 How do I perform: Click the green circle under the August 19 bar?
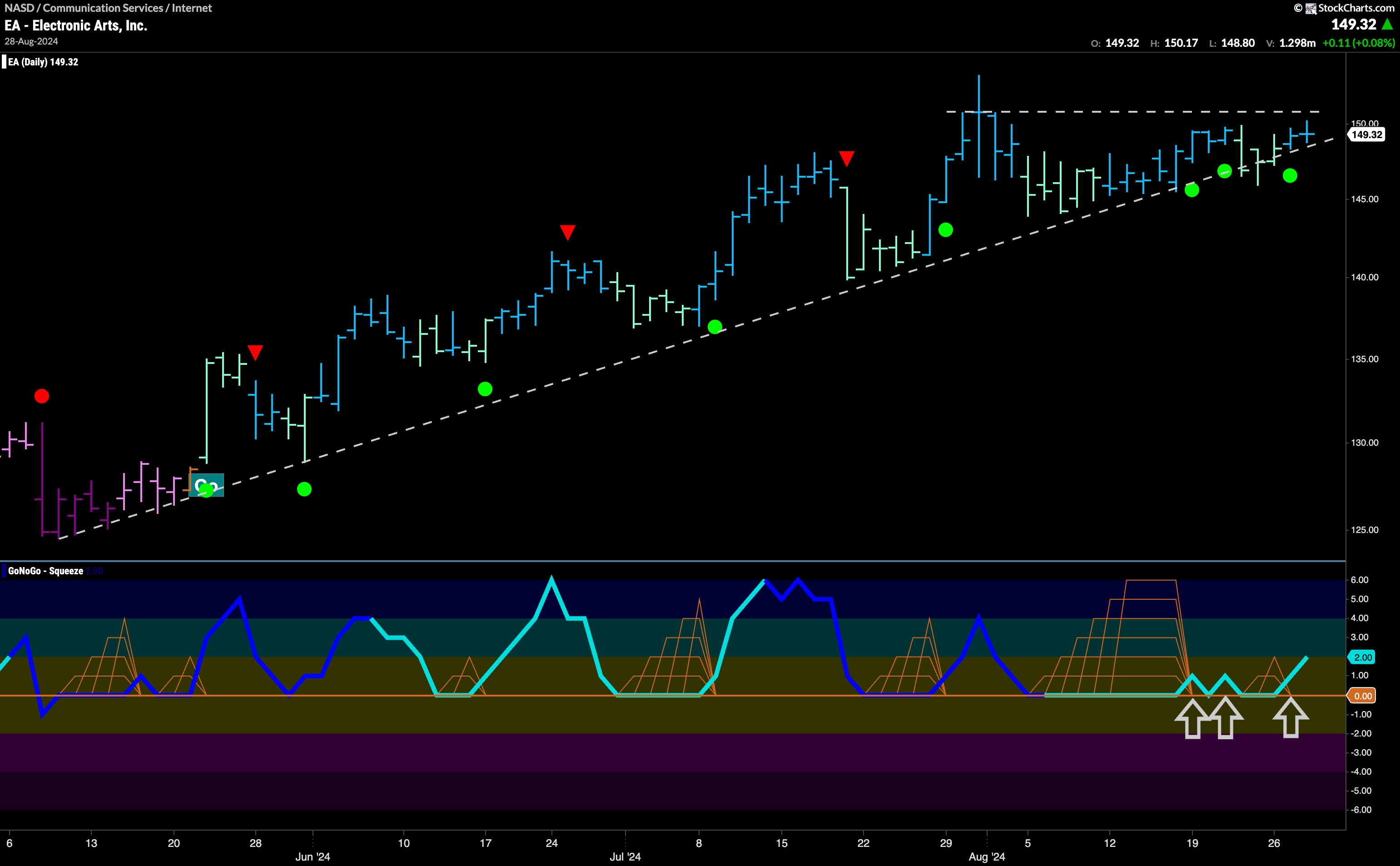(1191, 190)
